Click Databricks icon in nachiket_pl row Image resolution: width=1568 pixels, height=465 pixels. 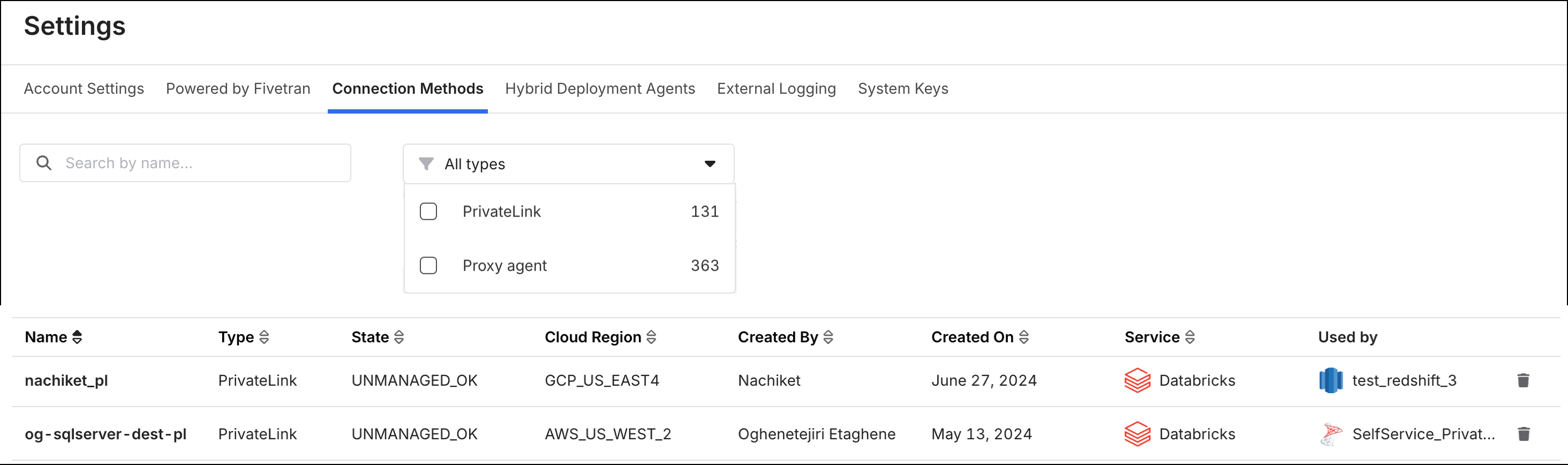coord(1137,380)
